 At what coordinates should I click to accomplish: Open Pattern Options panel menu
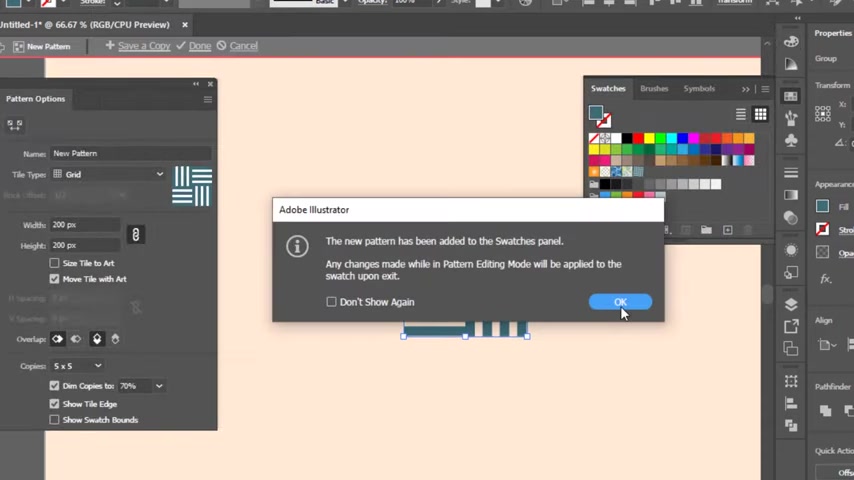[x=208, y=100]
